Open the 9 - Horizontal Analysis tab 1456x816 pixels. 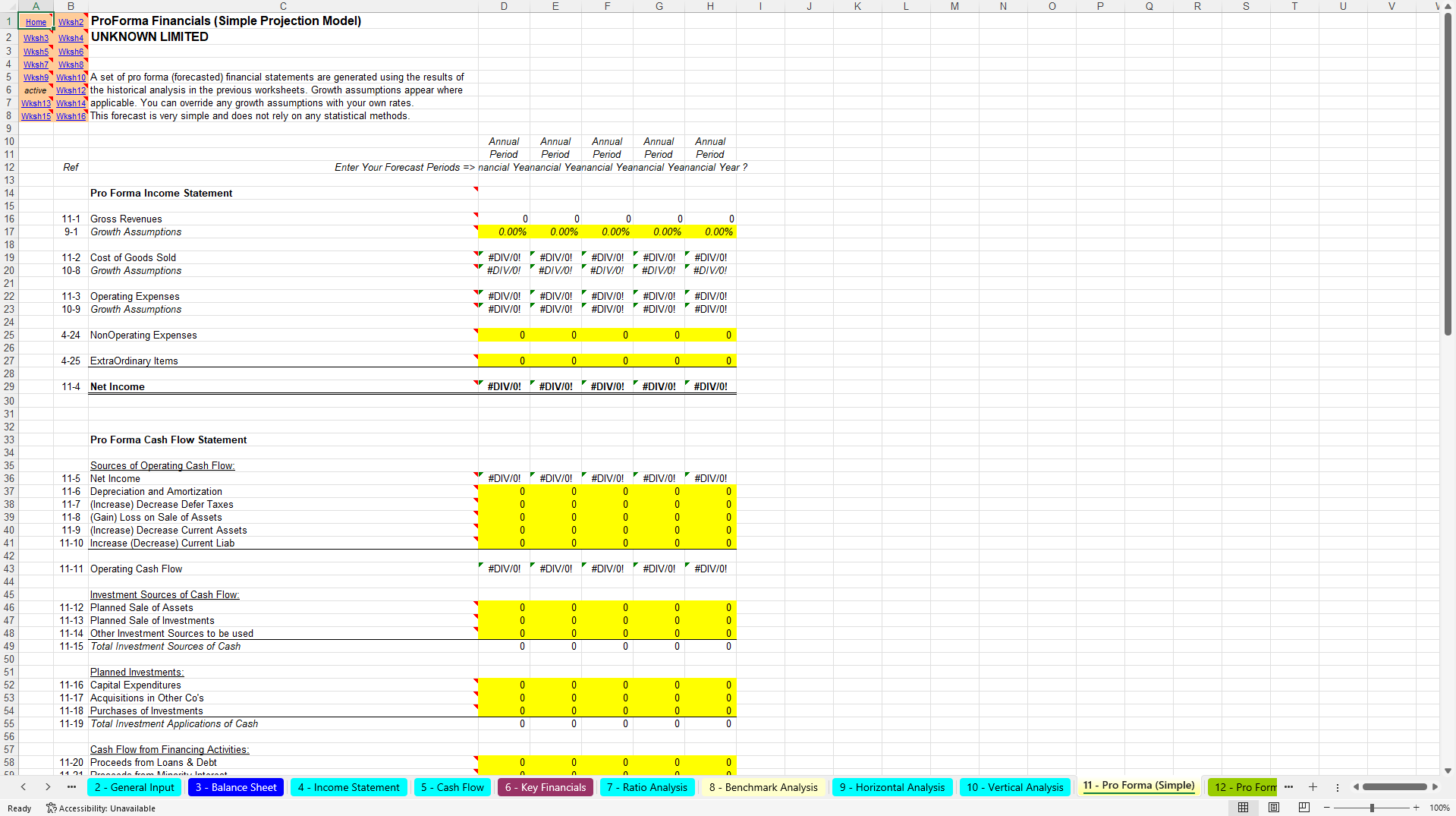click(892, 787)
